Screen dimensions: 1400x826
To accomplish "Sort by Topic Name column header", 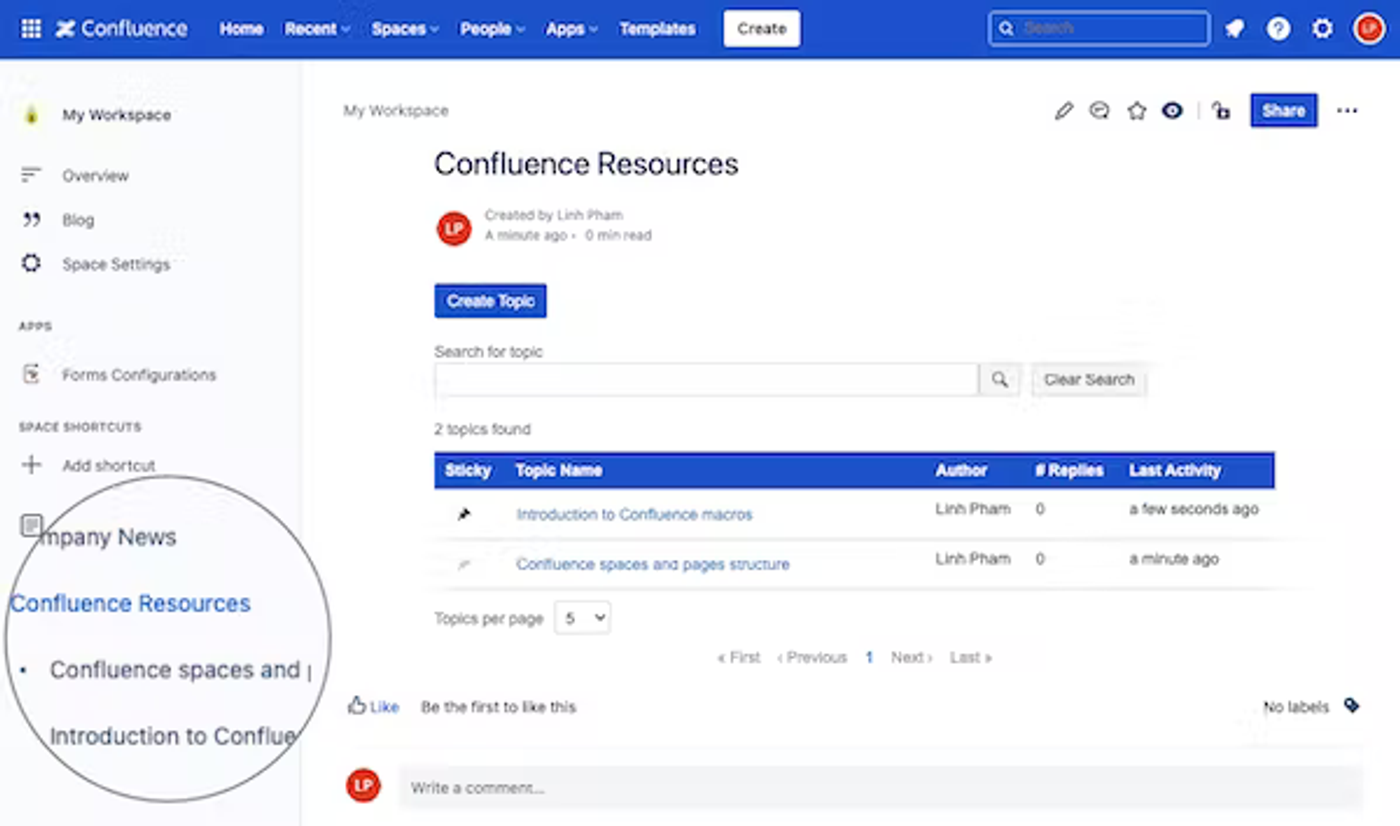I will click(558, 470).
